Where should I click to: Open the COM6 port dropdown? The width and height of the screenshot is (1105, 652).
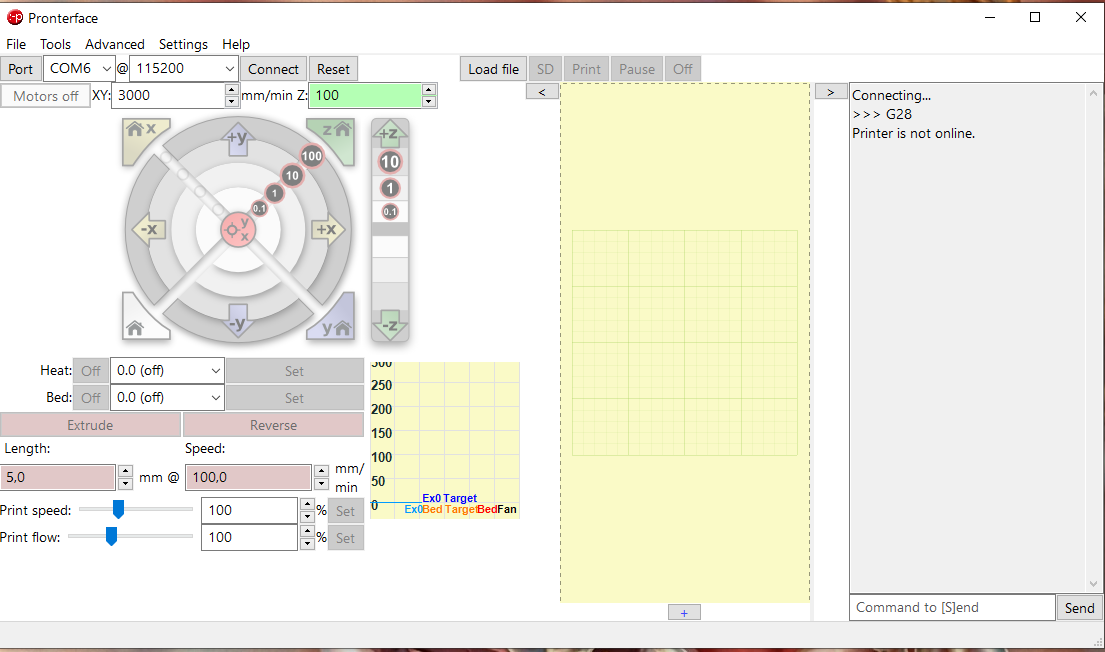click(106, 69)
